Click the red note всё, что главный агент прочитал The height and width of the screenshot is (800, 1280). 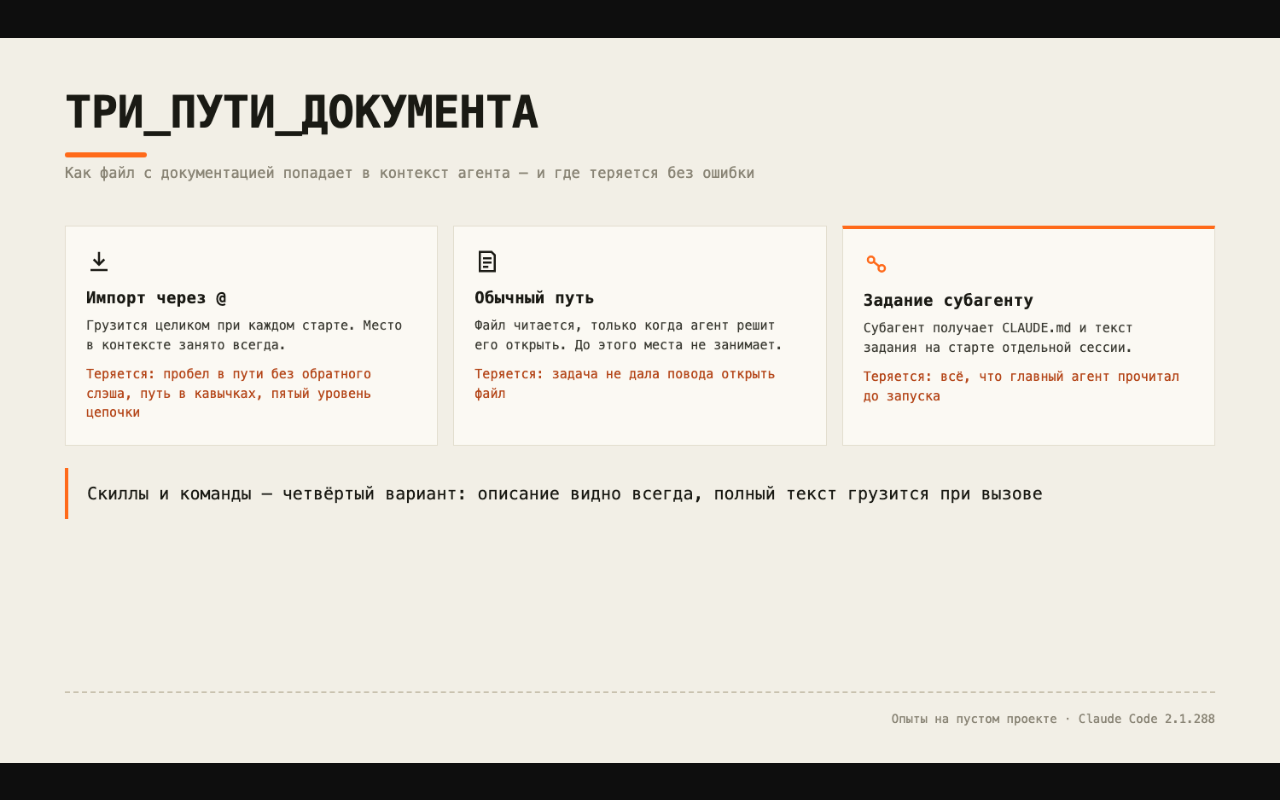click(x=1021, y=386)
